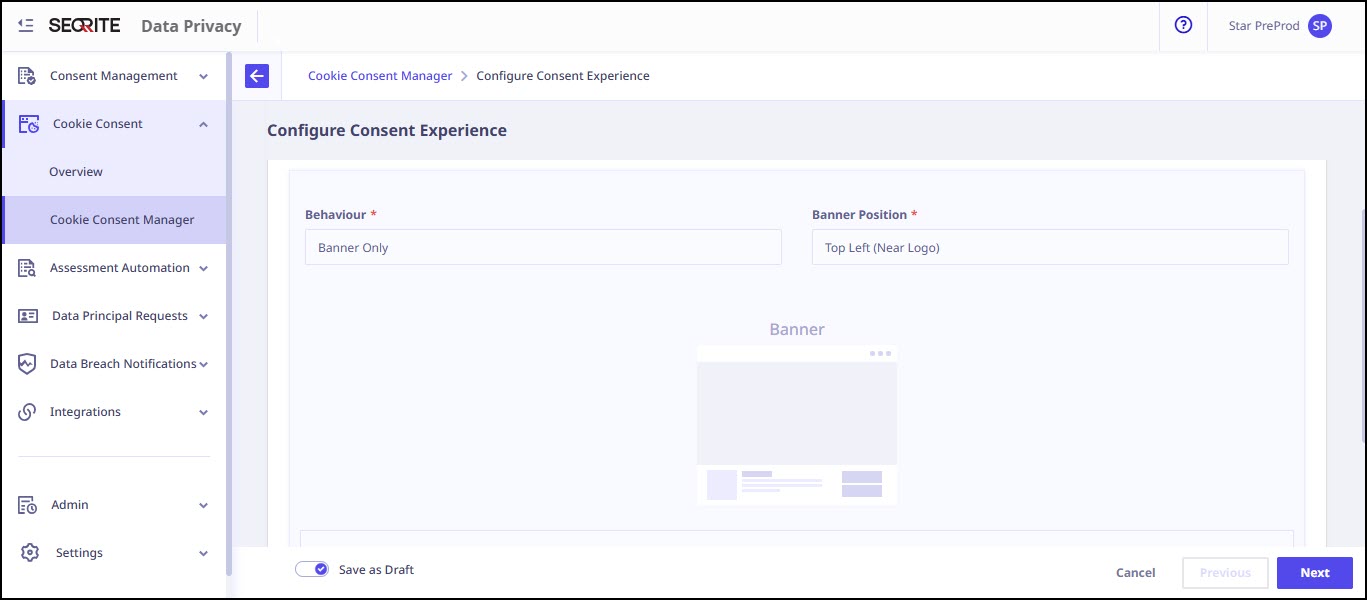Open the help question mark icon
The width and height of the screenshot is (1367, 600).
(x=1183, y=26)
